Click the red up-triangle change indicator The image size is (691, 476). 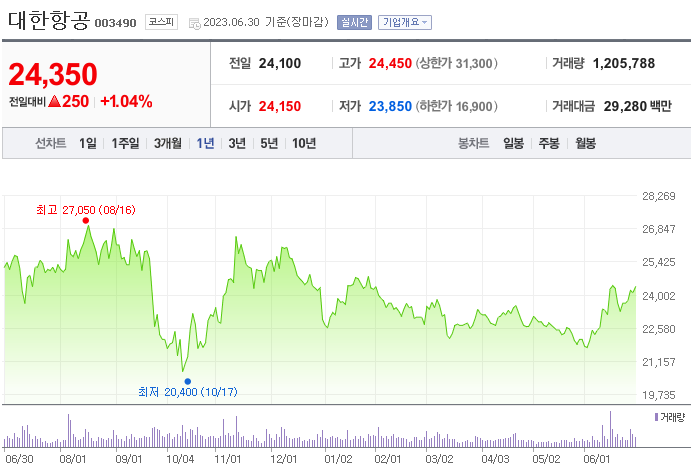(x=54, y=101)
